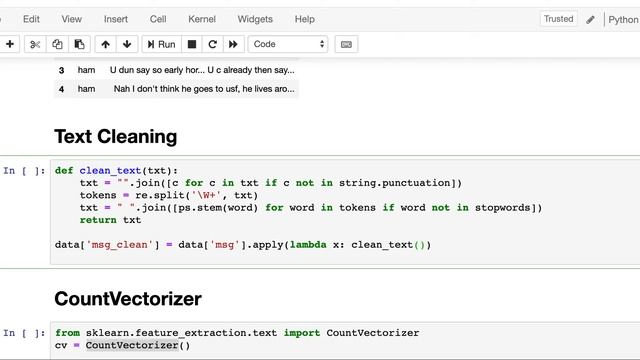Click into the CountVectorizer import code cell
Viewport: 640px width, 360px height.
pyautogui.click(x=345, y=340)
